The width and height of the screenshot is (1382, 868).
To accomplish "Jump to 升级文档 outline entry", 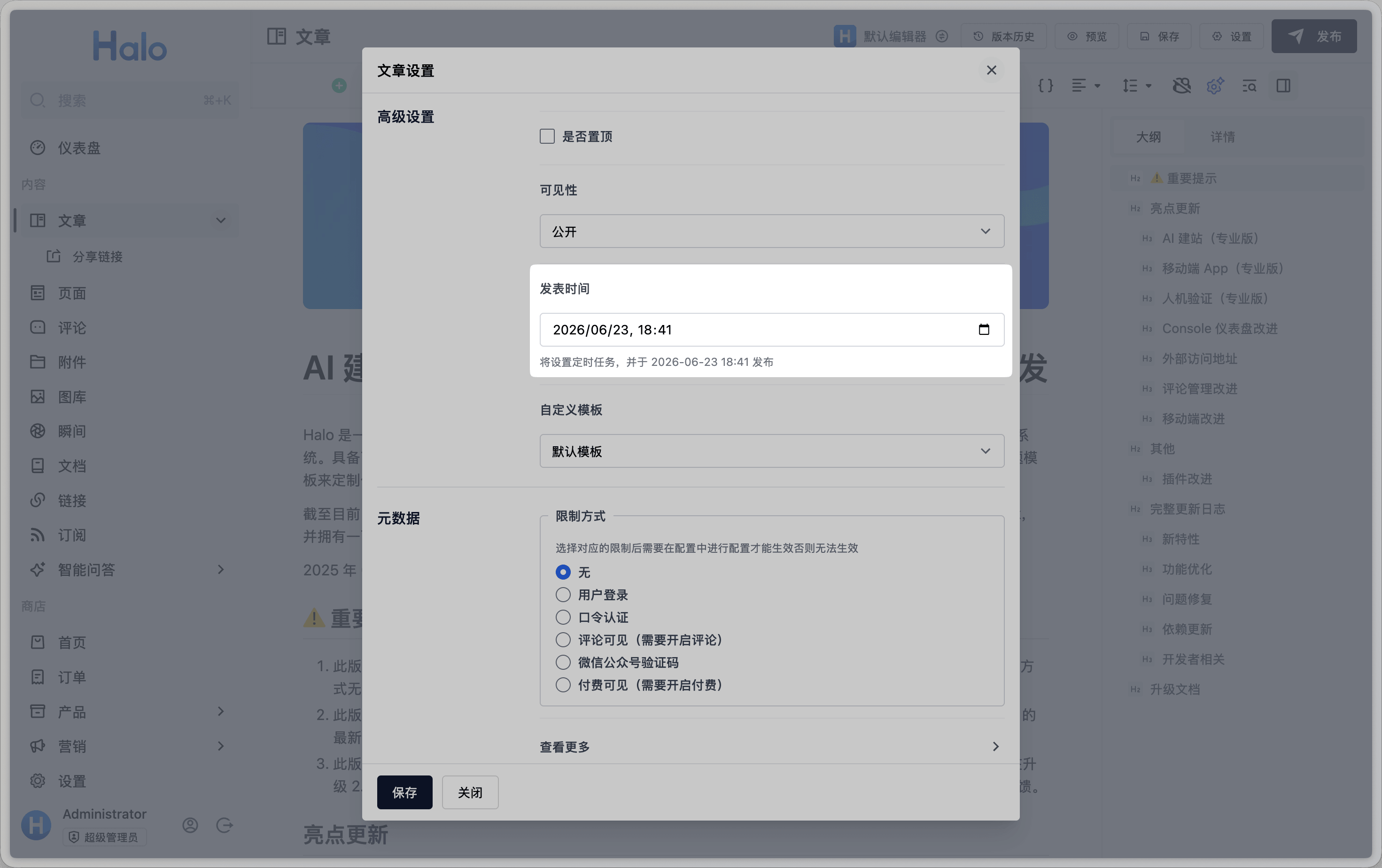I will pyautogui.click(x=1175, y=689).
